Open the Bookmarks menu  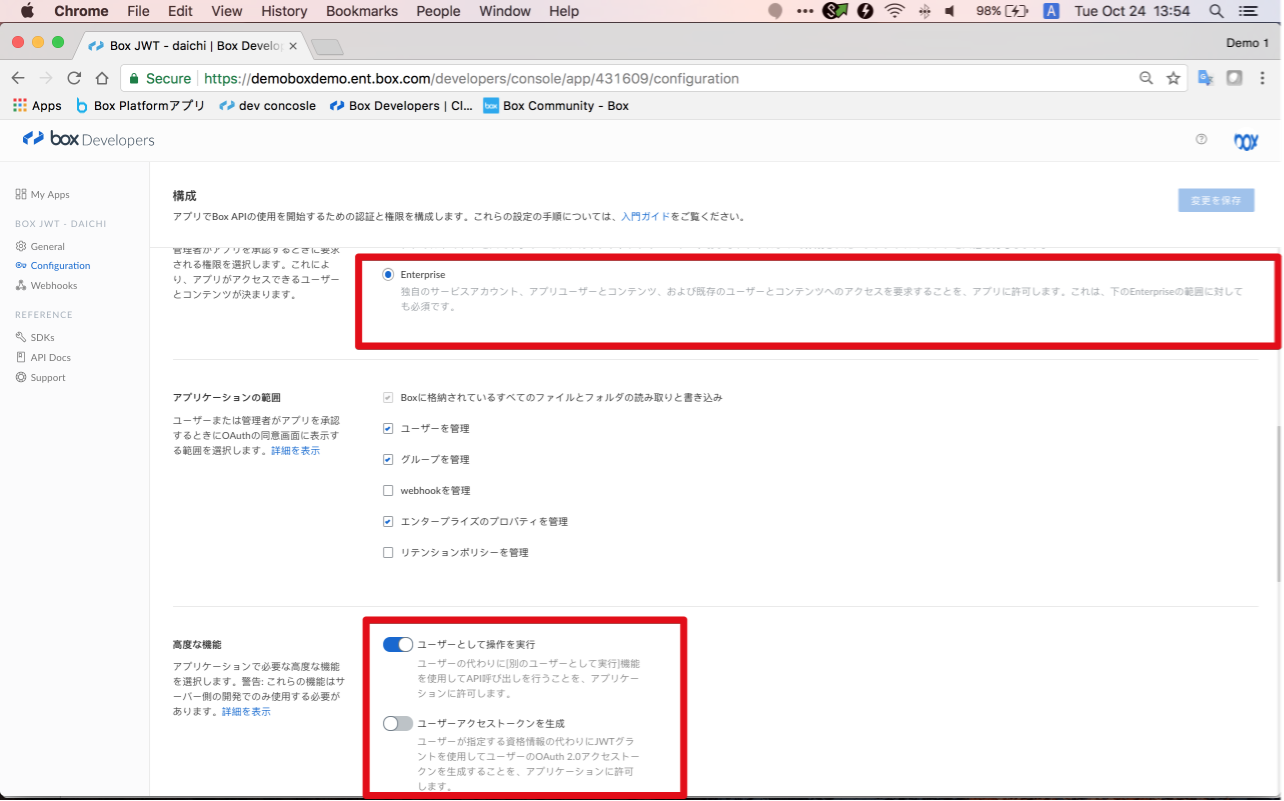(x=362, y=11)
